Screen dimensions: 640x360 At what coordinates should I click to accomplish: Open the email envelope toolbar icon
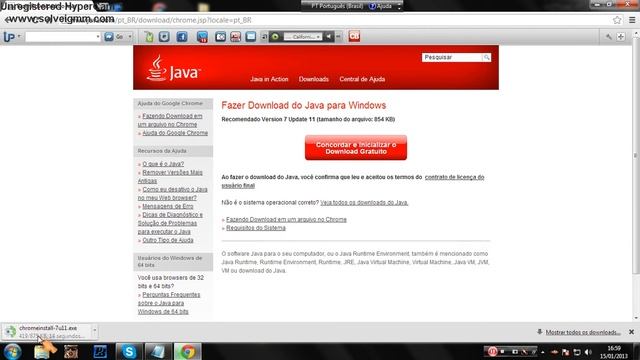(x=251, y=37)
